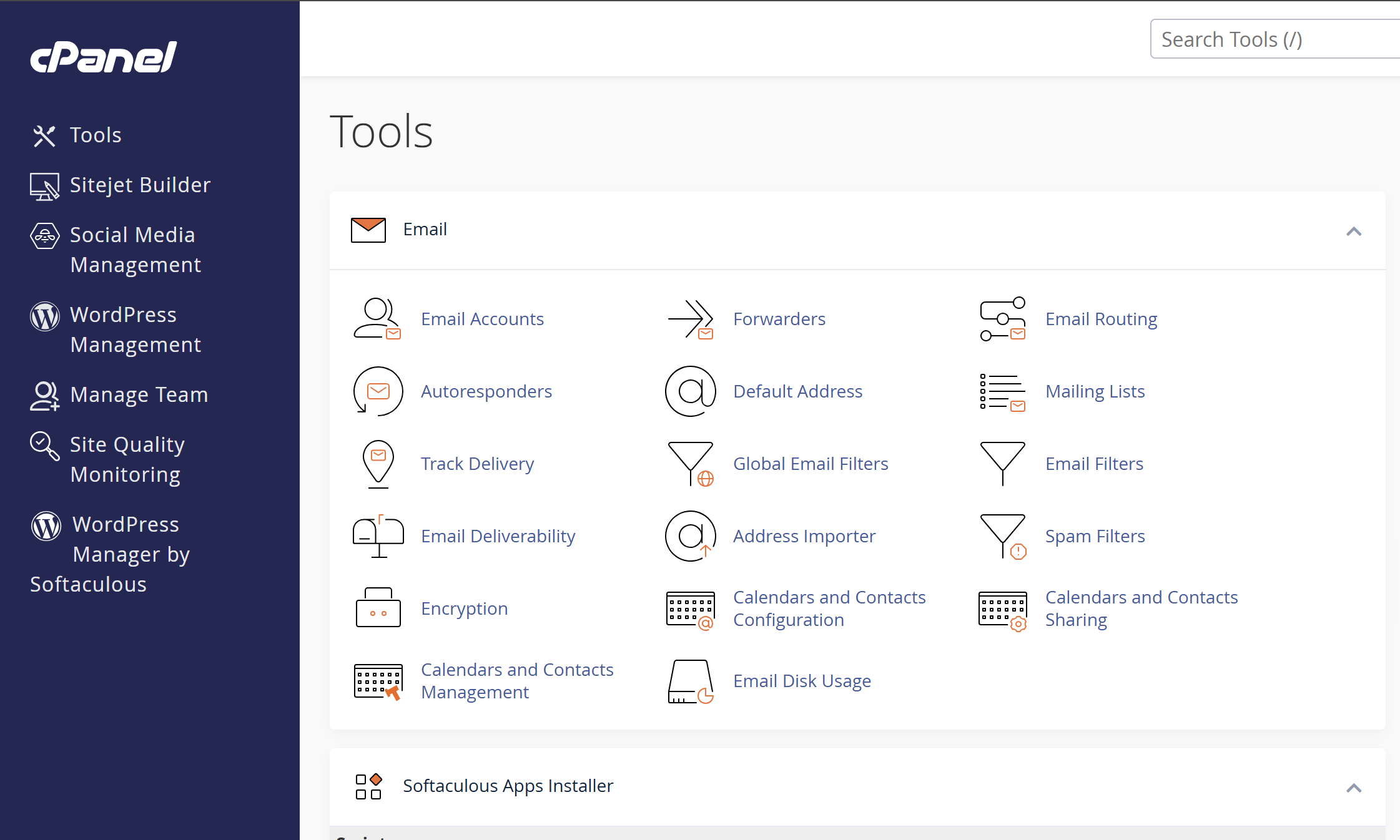Click the Email Deliverability mailbox icon

click(x=377, y=536)
